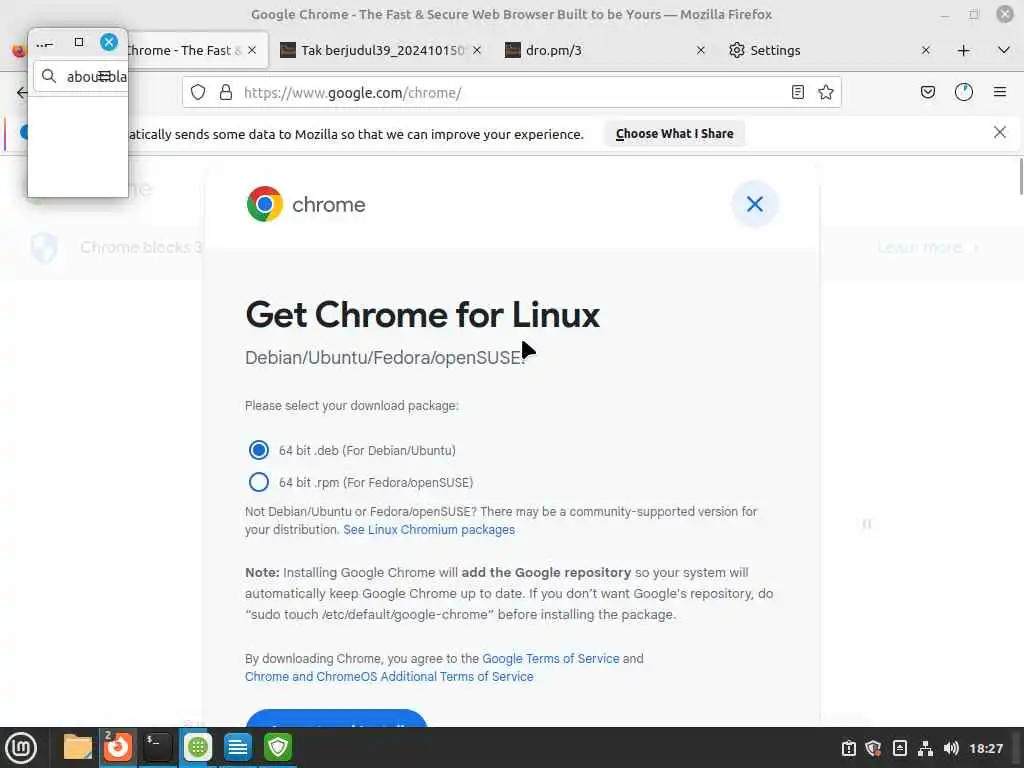Image resolution: width=1024 pixels, height=768 pixels.
Task: Select 64 bit .rpm package option
Action: pos(259,482)
